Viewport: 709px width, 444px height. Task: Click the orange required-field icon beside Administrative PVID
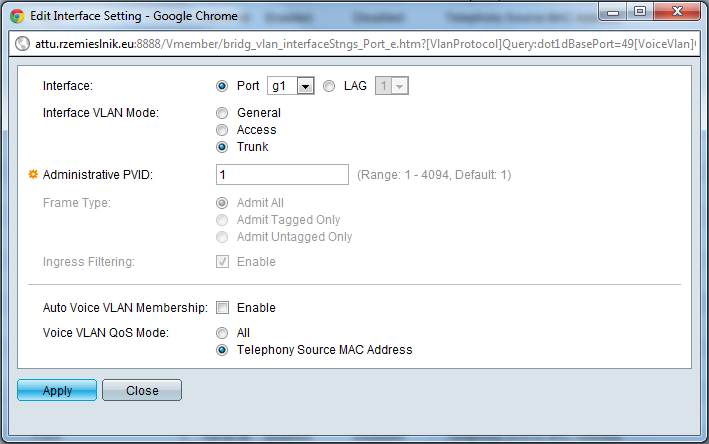33,175
